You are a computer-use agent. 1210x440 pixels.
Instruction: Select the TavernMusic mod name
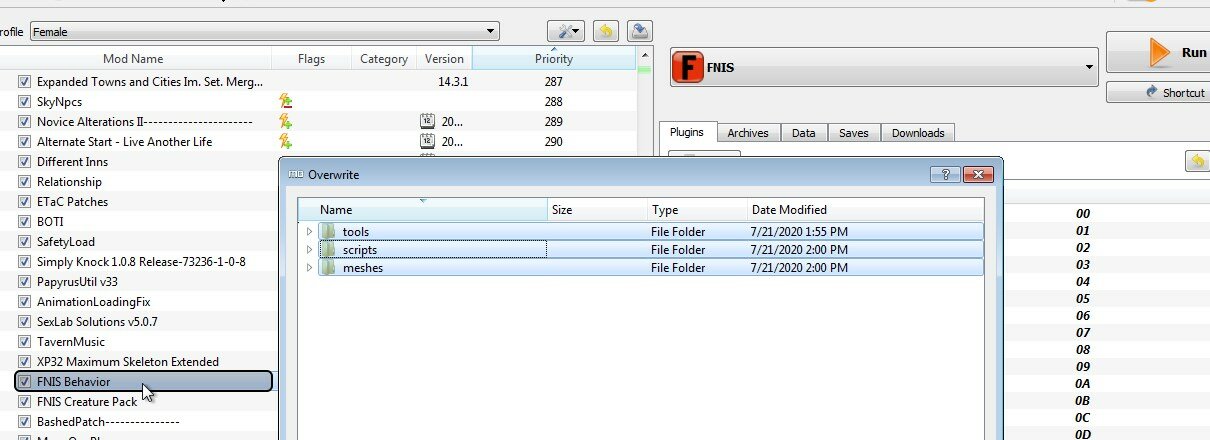71,341
